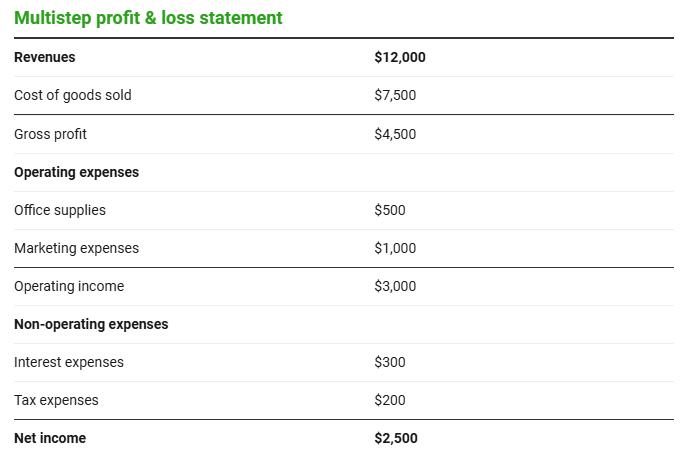Click the $1,000 marketing amount
697x462 pixels.
395,248
